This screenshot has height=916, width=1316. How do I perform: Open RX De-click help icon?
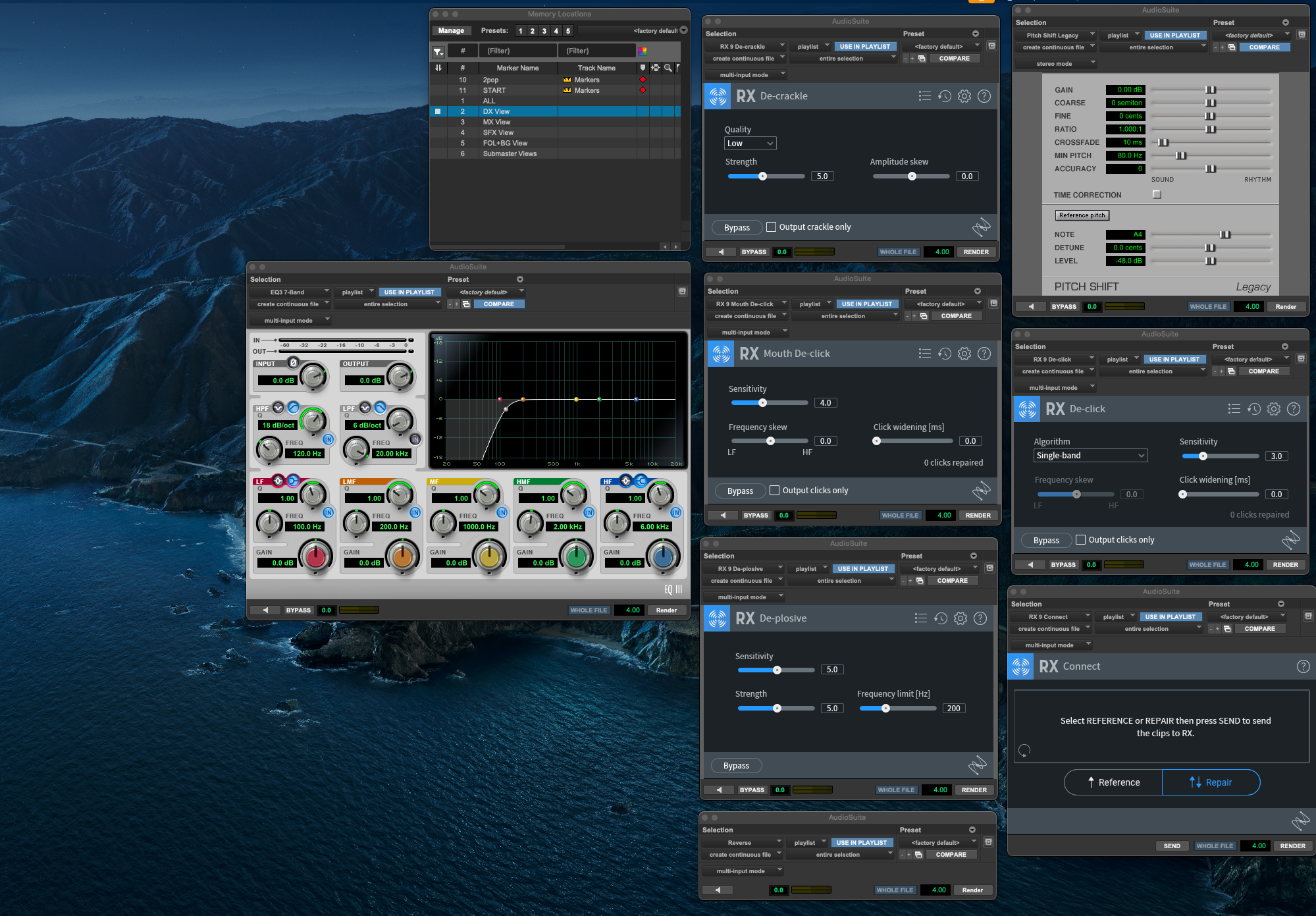point(1293,409)
